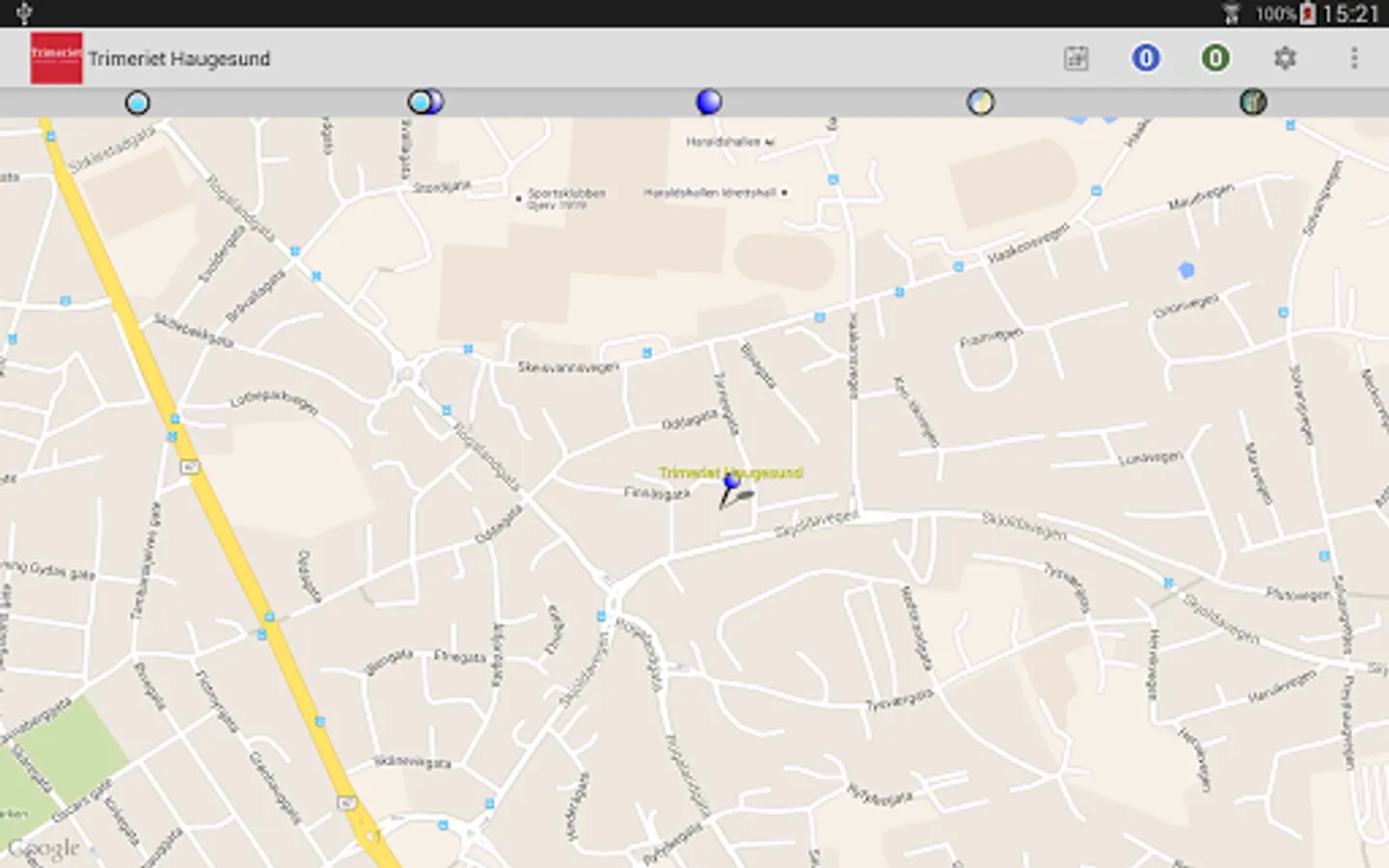Click the battery indicator in status bar
Image resolution: width=1389 pixels, height=868 pixels.
pos(1307,14)
